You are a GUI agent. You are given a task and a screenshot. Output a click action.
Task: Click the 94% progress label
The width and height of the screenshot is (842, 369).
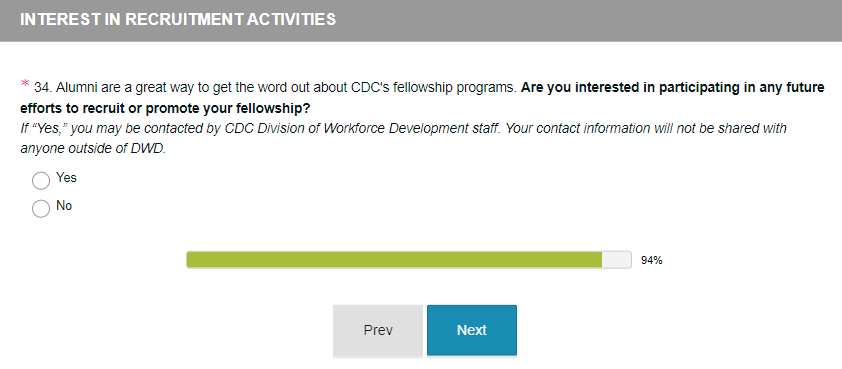click(x=651, y=261)
